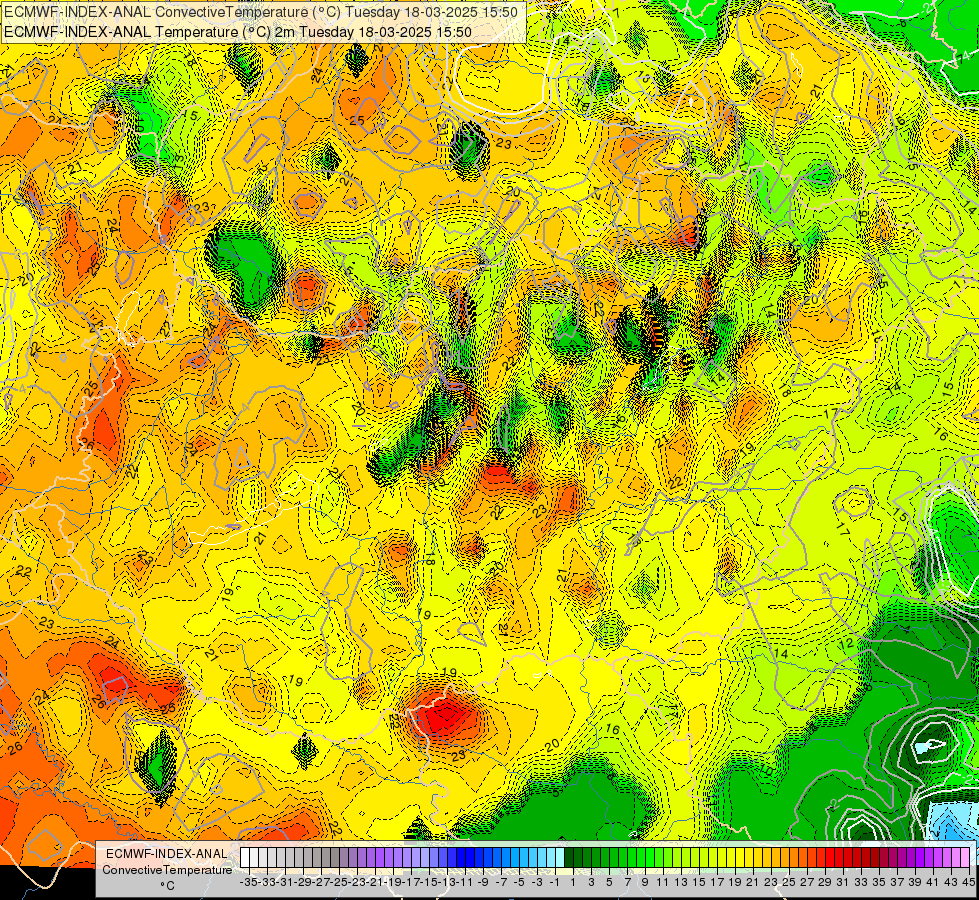Click the 23 value on the legend scale
This screenshot has width=979, height=900.
(x=770, y=882)
